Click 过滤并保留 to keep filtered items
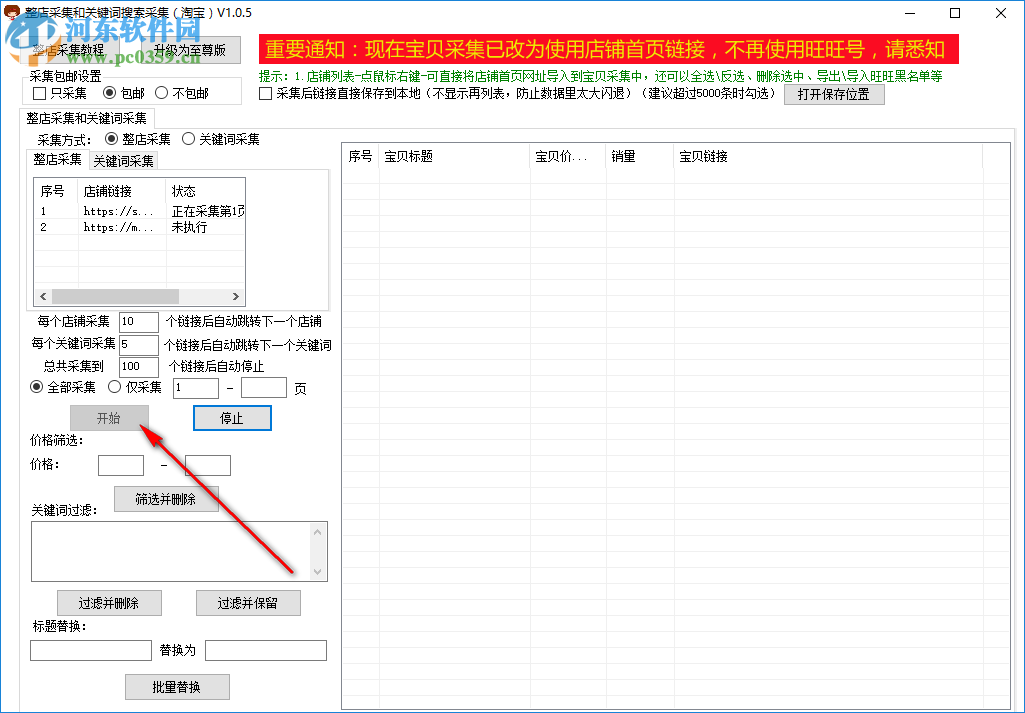 (247, 602)
